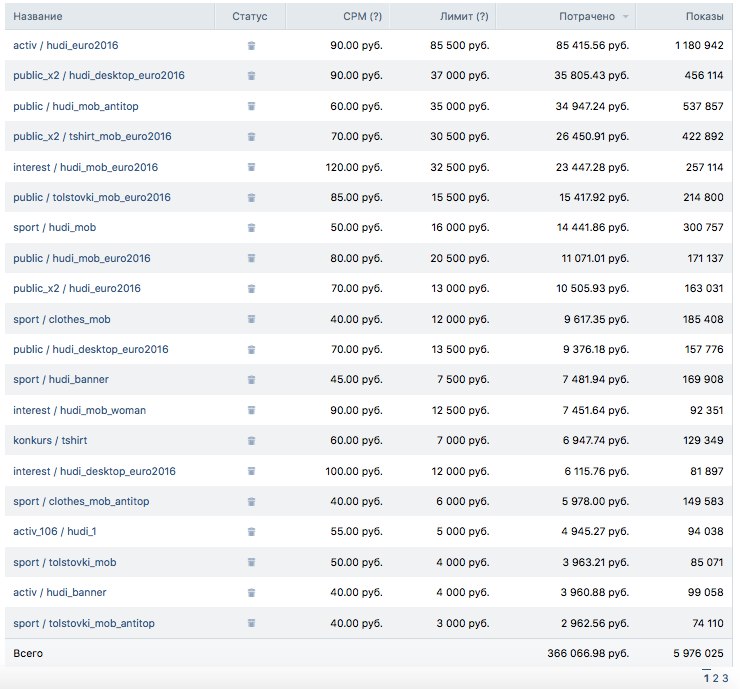Click status icon for activ_106 / hudi_1
The image size is (740, 689).
click(251, 532)
